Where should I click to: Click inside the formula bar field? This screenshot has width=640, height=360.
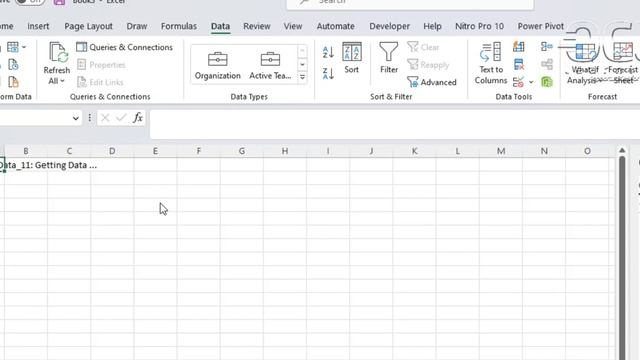point(394,124)
